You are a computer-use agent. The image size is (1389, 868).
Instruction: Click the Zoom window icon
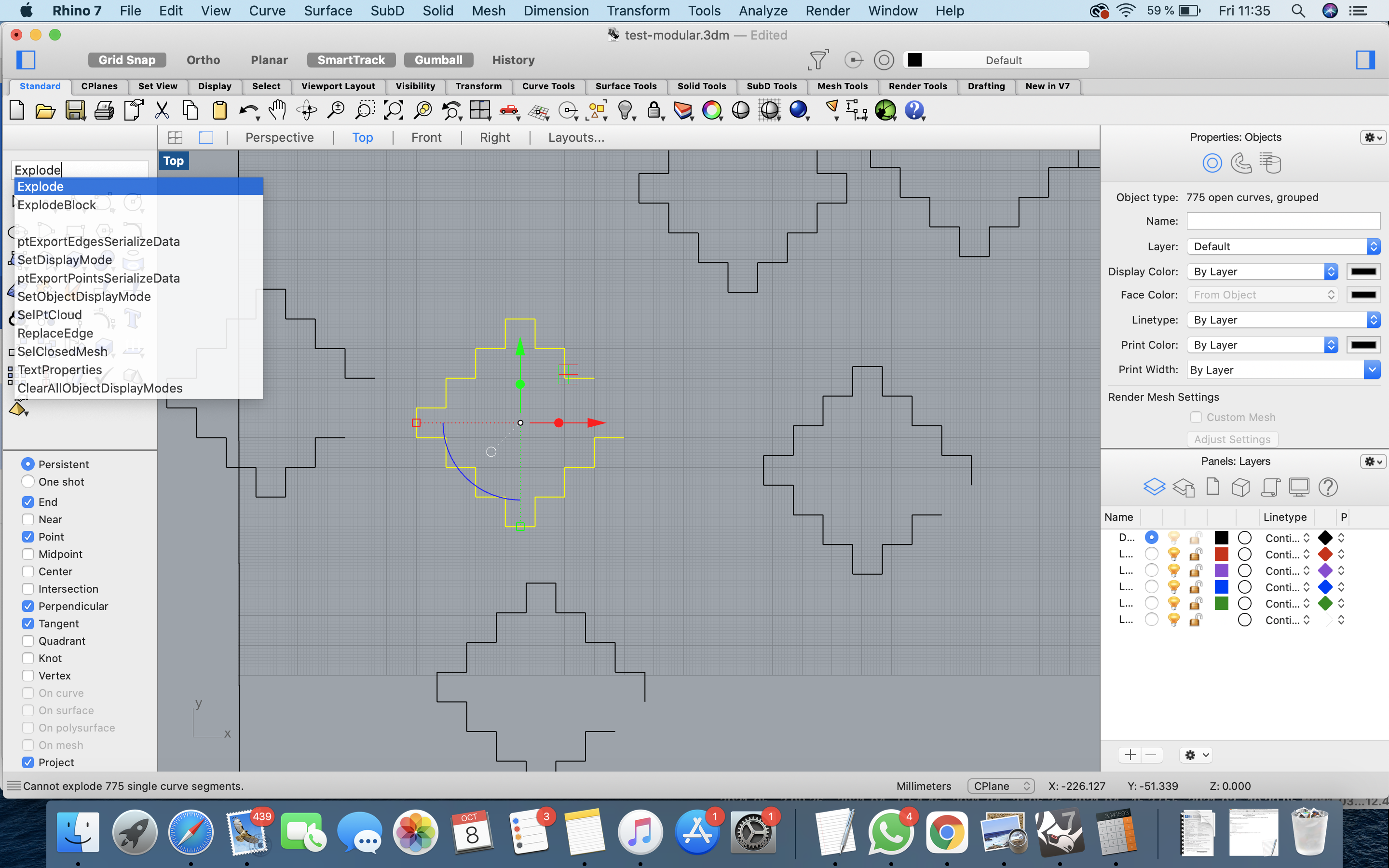click(365, 109)
